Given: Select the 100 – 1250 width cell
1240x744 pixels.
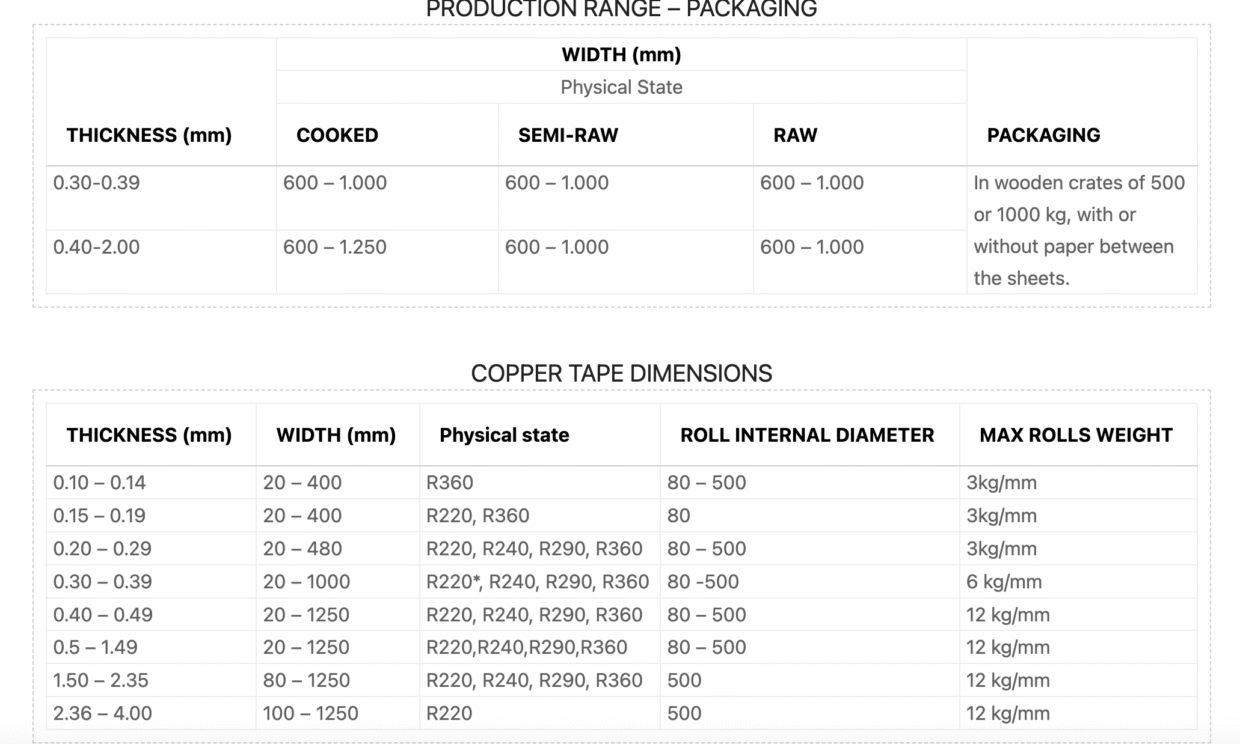Looking at the screenshot, I should coord(310,714).
